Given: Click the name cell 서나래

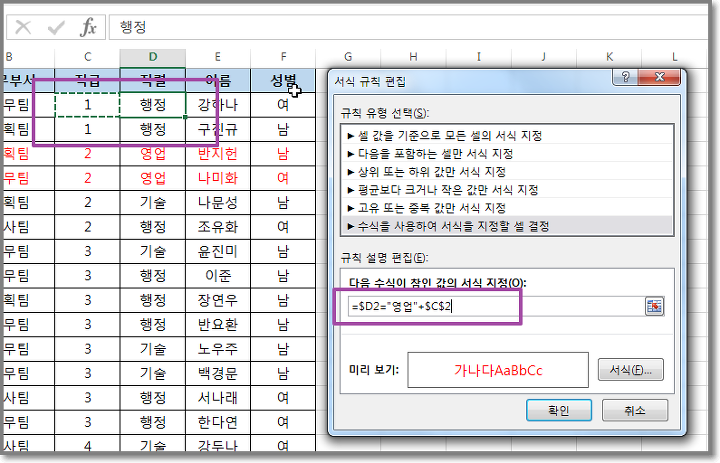Looking at the screenshot, I should coord(218,397).
